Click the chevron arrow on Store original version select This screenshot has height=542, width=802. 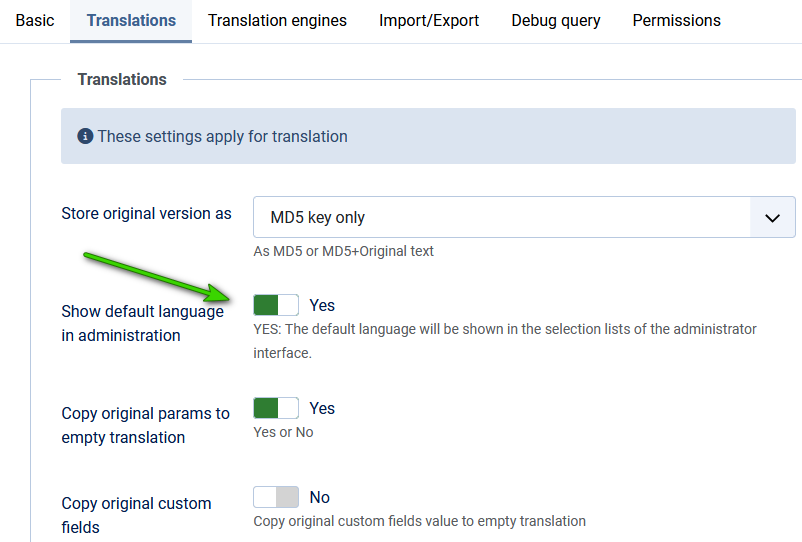click(x=772, y=217)
